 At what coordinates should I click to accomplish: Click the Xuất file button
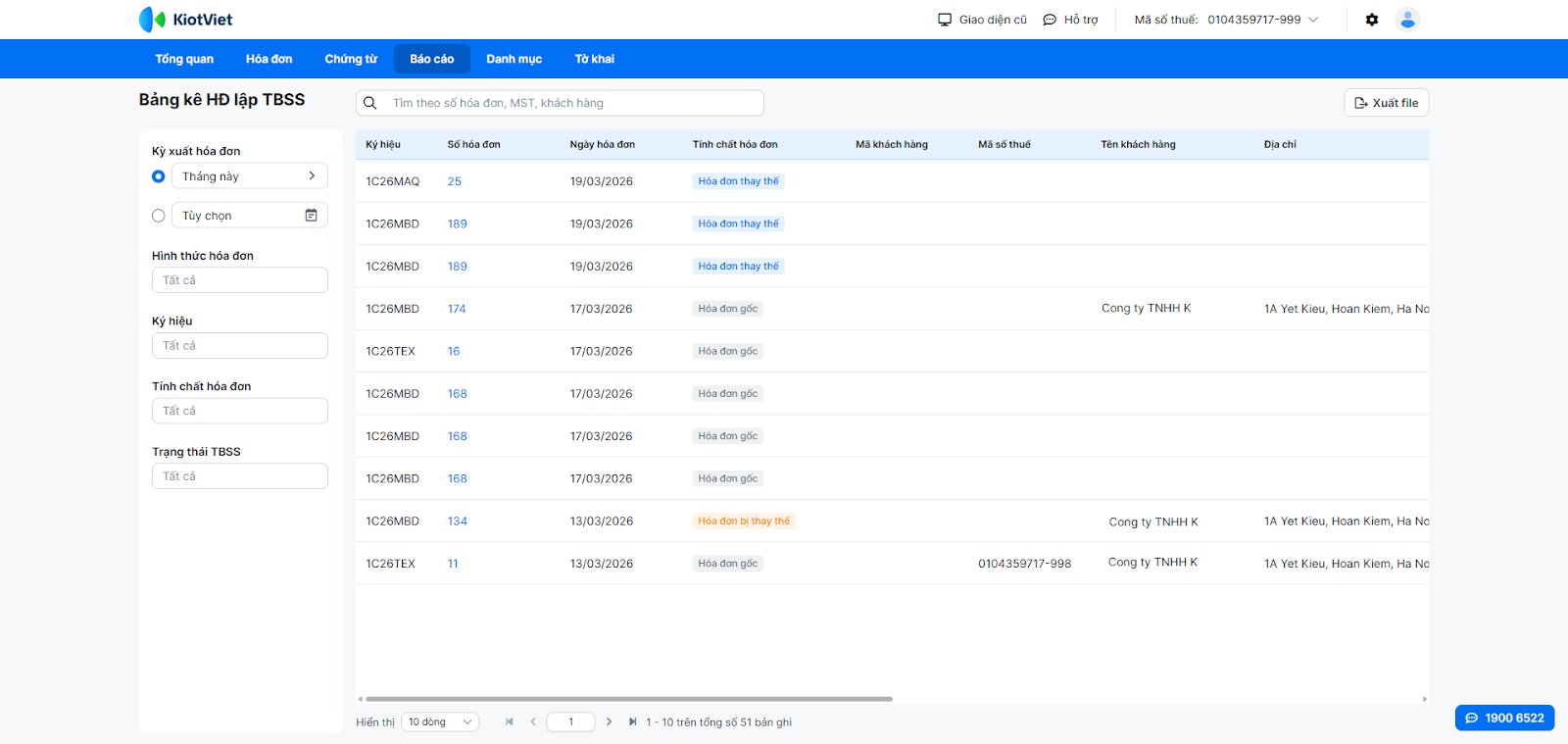[x=1386, y=103]
